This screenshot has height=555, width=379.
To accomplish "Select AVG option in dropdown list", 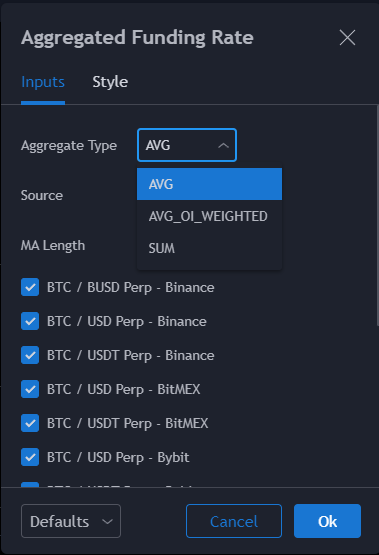I will click(209, 184).
